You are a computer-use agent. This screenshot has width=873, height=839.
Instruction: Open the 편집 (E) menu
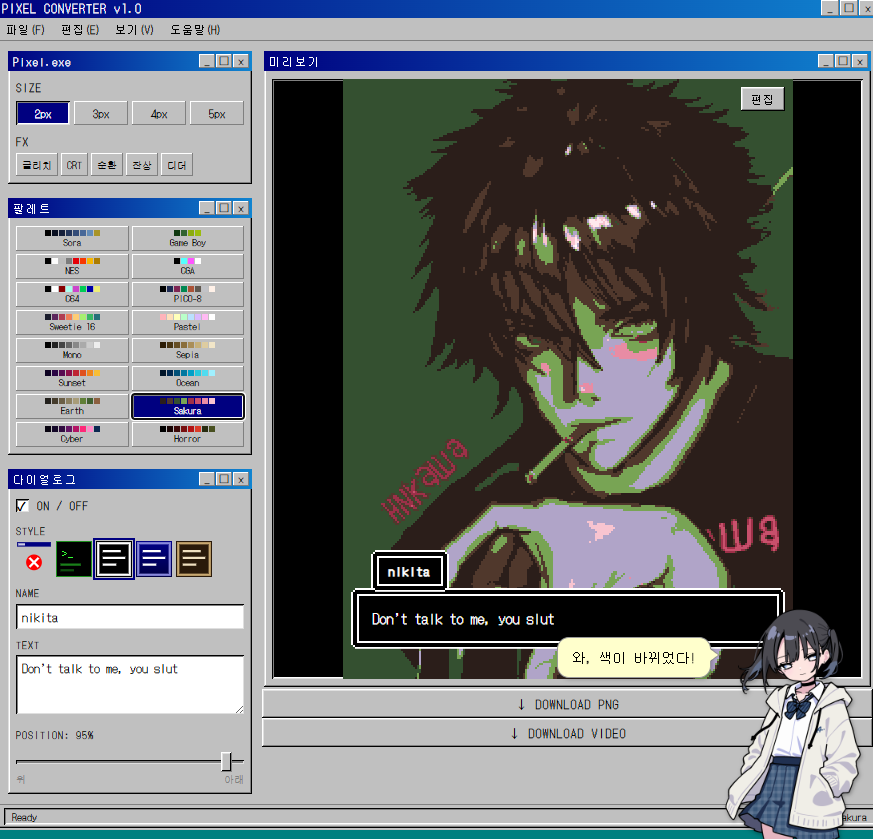pyautogui.click(x=80, y=30)
